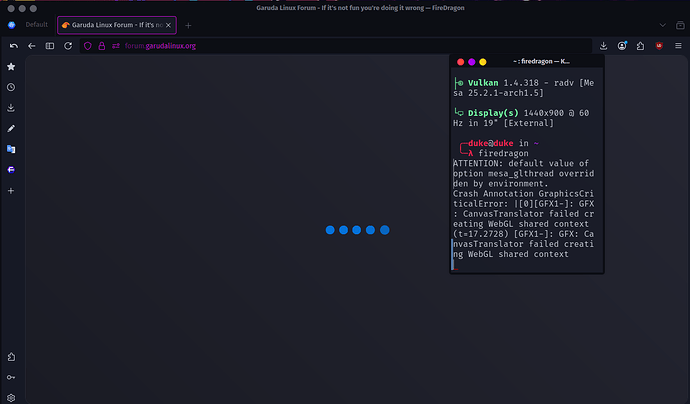Click the uBlock Origin shield icon
The image size is (690, 404).
click(658, 45)
